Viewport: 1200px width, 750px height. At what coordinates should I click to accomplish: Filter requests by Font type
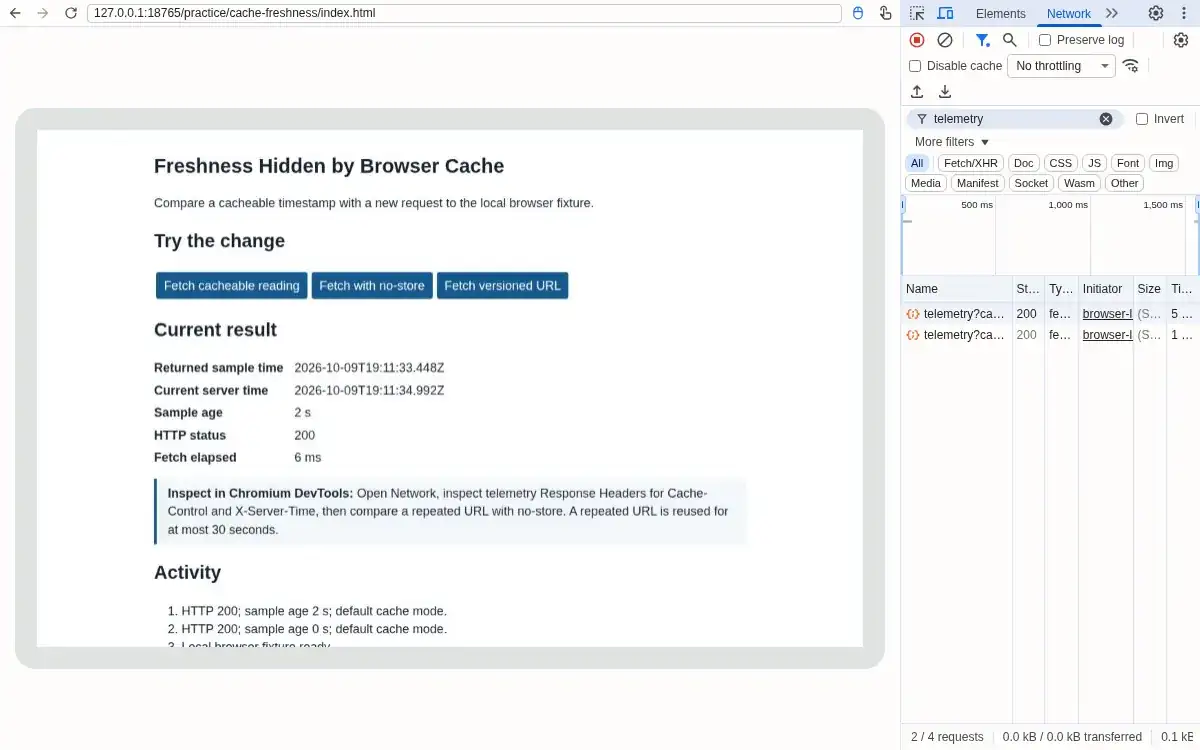click(1128, 163)
